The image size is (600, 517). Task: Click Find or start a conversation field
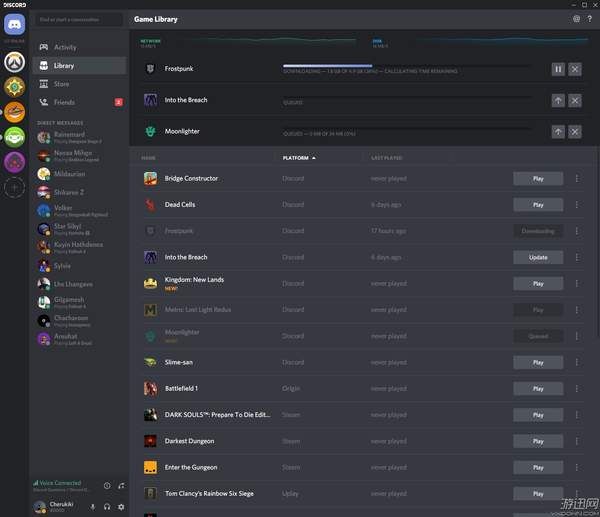(x=79, y=19)
